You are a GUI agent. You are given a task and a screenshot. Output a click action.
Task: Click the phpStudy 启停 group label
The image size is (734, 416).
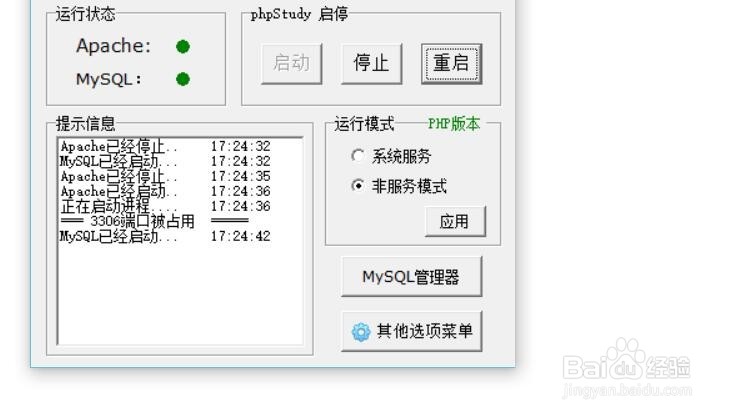point(299,14)
